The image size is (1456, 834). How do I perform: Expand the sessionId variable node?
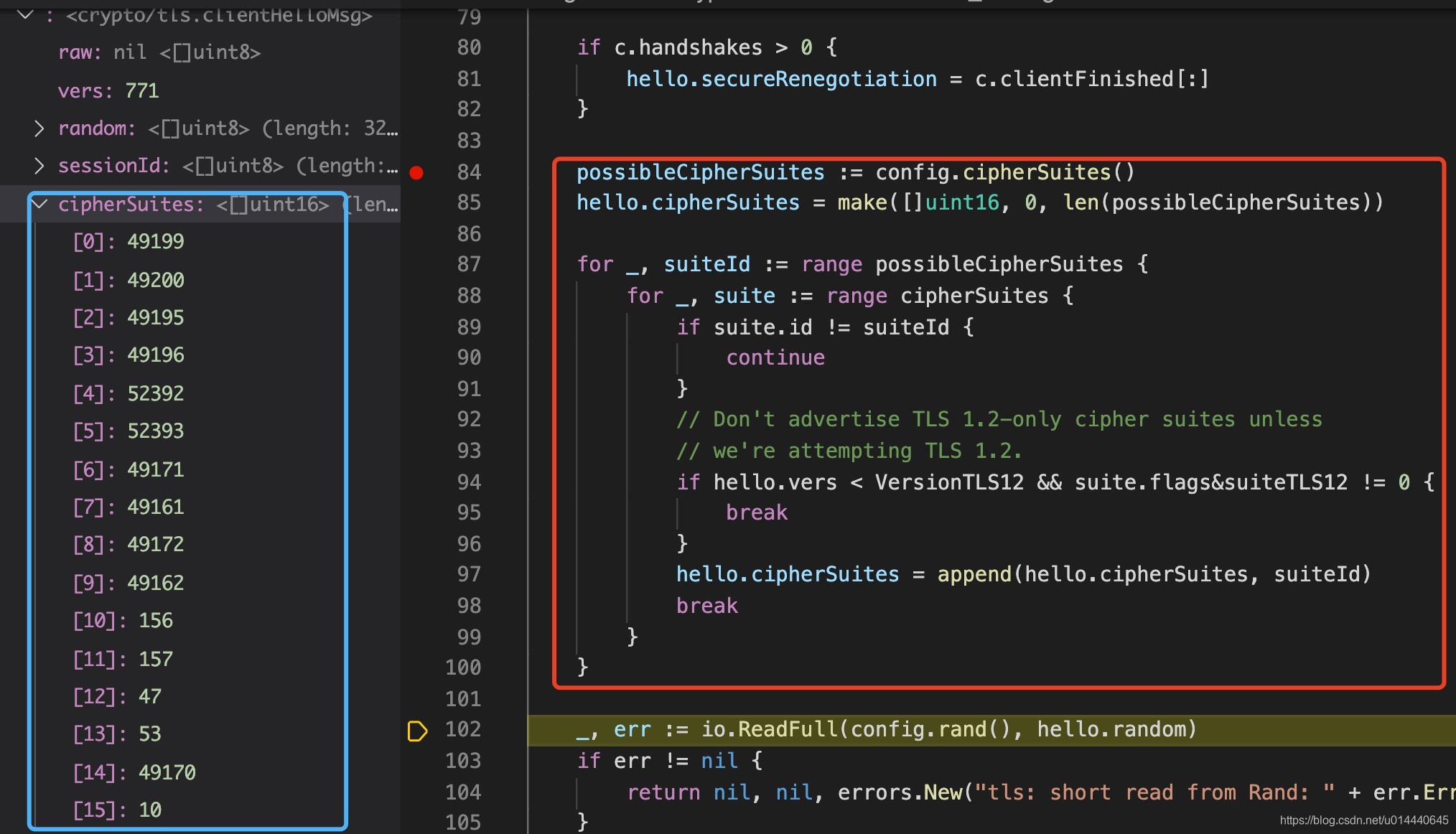click(39, 166)
